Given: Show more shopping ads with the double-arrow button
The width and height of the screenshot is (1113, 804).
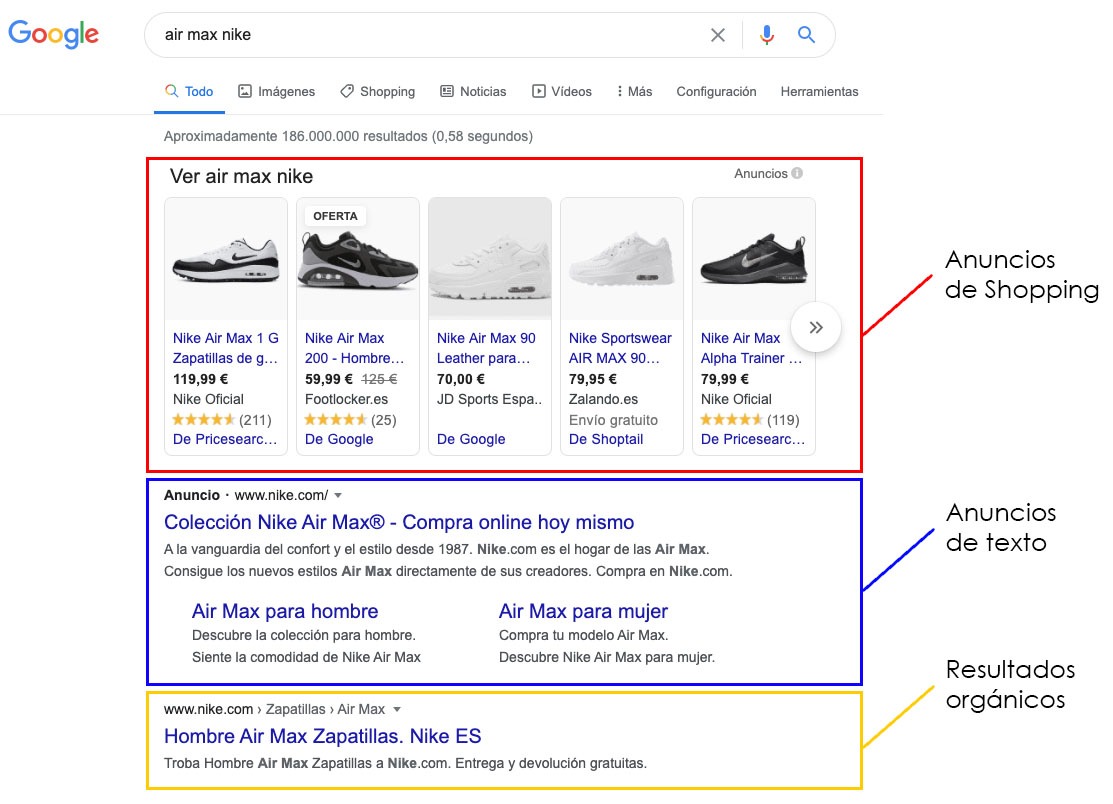Looking at the screenshot, I should click(x=816, y=327).
